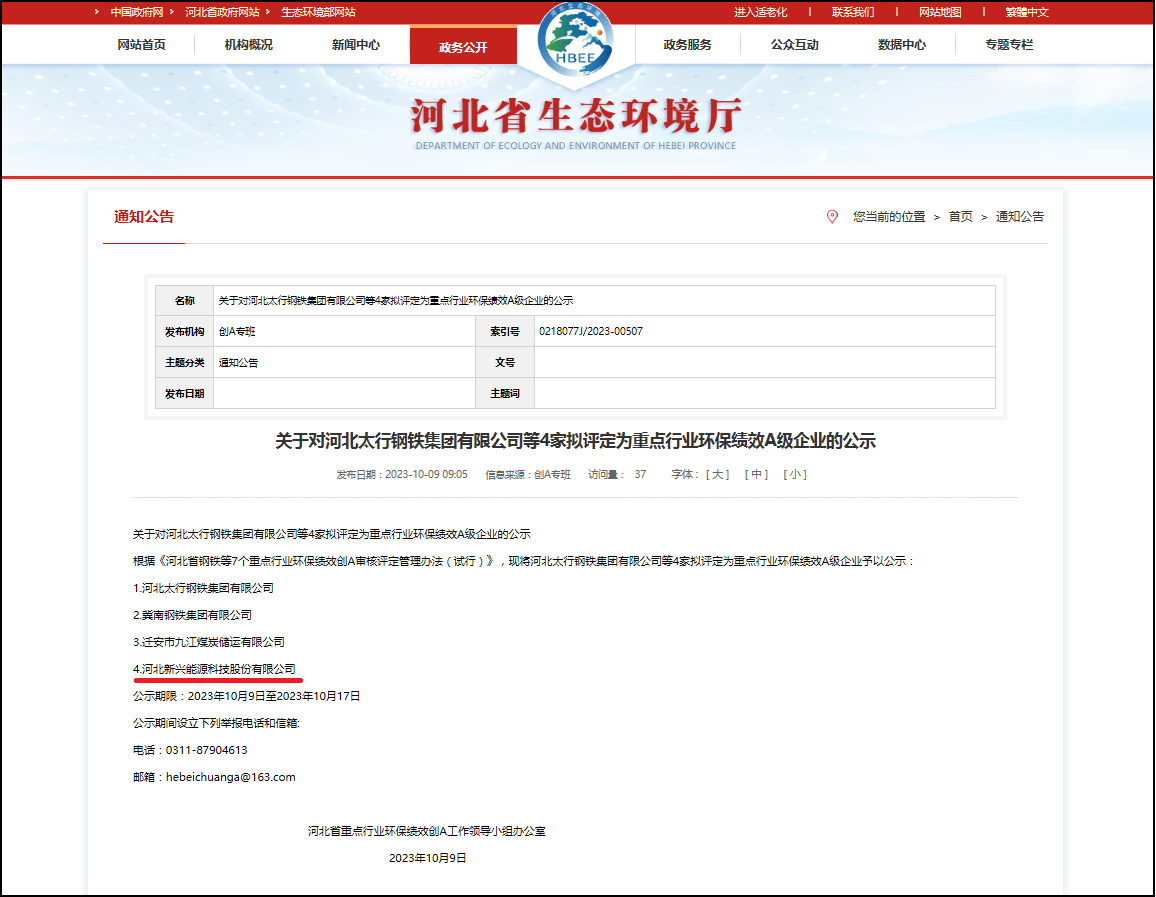Click the 信息来源：创A专班 text

click(528, 475)
